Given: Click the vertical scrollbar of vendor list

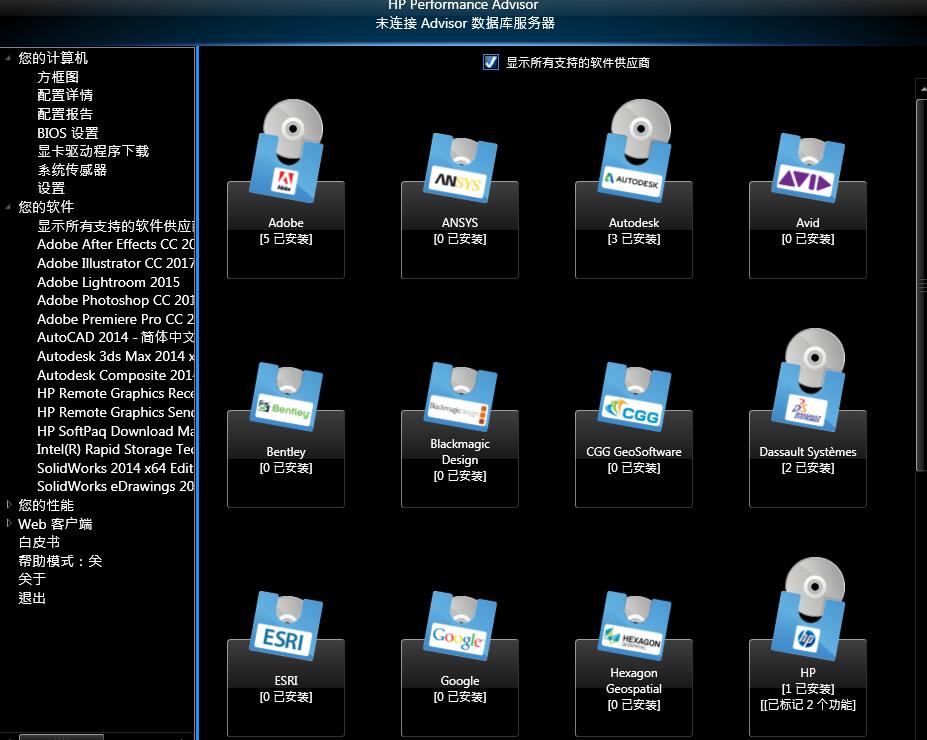Looking at the screenshot, I should 922,285.
